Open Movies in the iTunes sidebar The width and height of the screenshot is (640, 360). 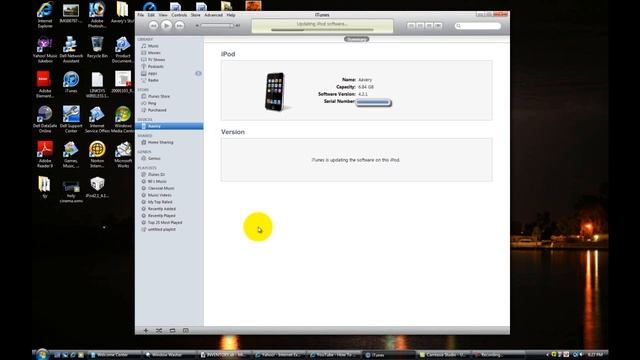tap(154, 53)
